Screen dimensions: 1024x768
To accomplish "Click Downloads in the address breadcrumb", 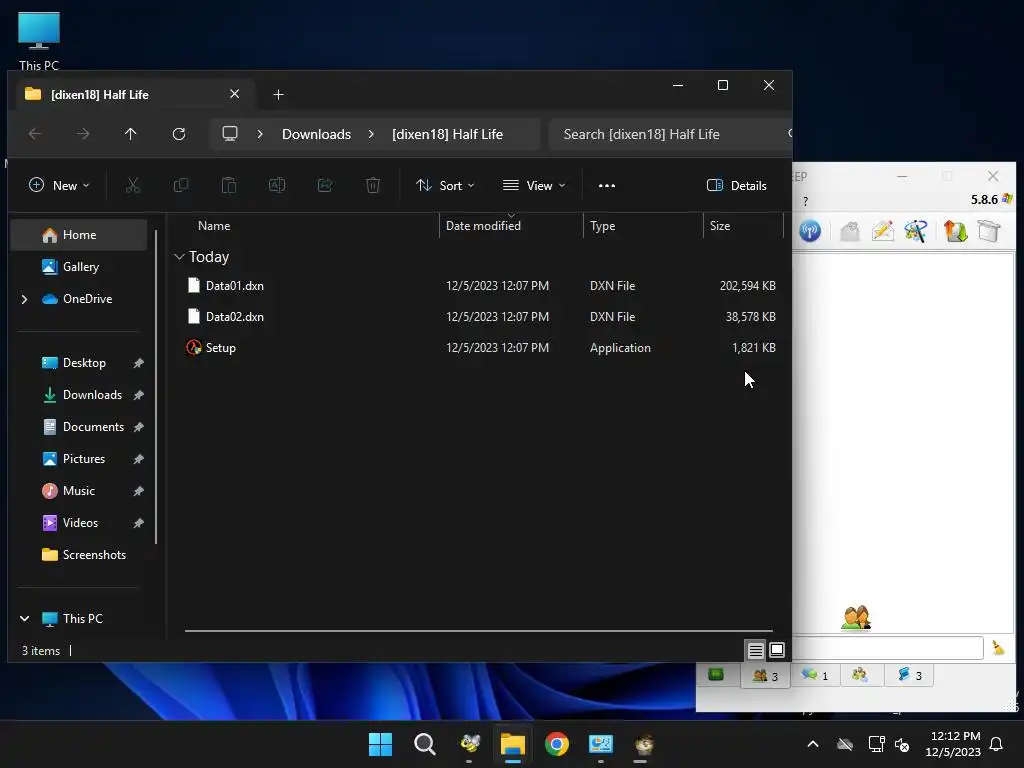I will point(316,134).
